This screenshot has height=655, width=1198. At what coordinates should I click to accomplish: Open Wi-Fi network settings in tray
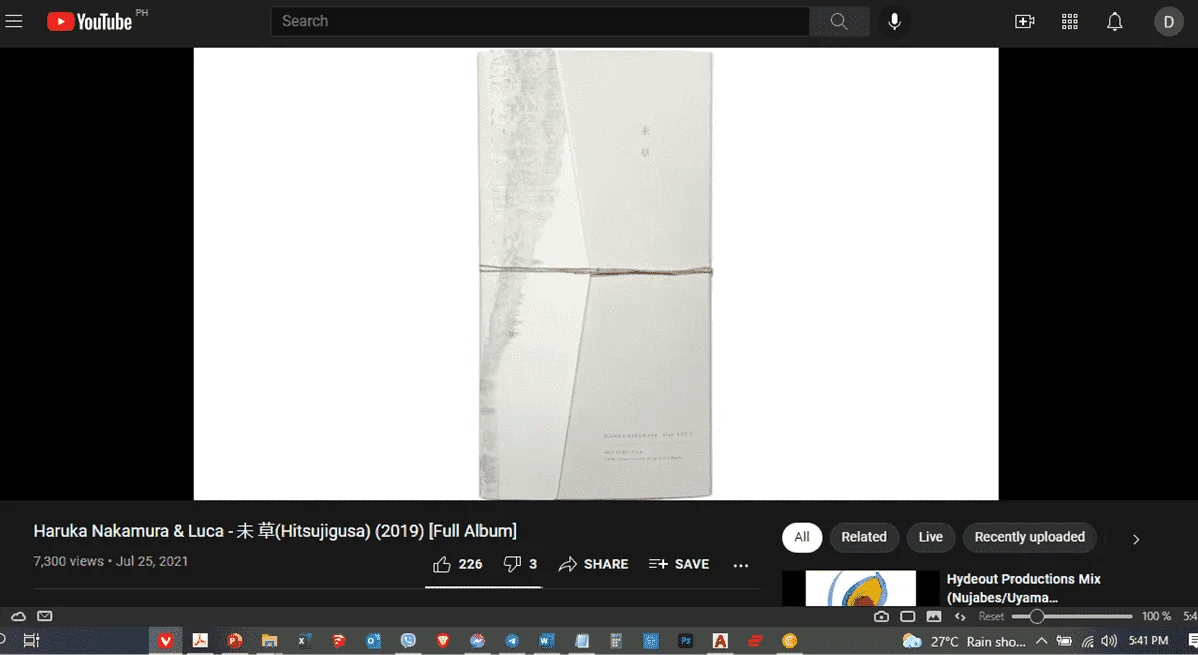pyautogui.click(x=1088, y=640)
